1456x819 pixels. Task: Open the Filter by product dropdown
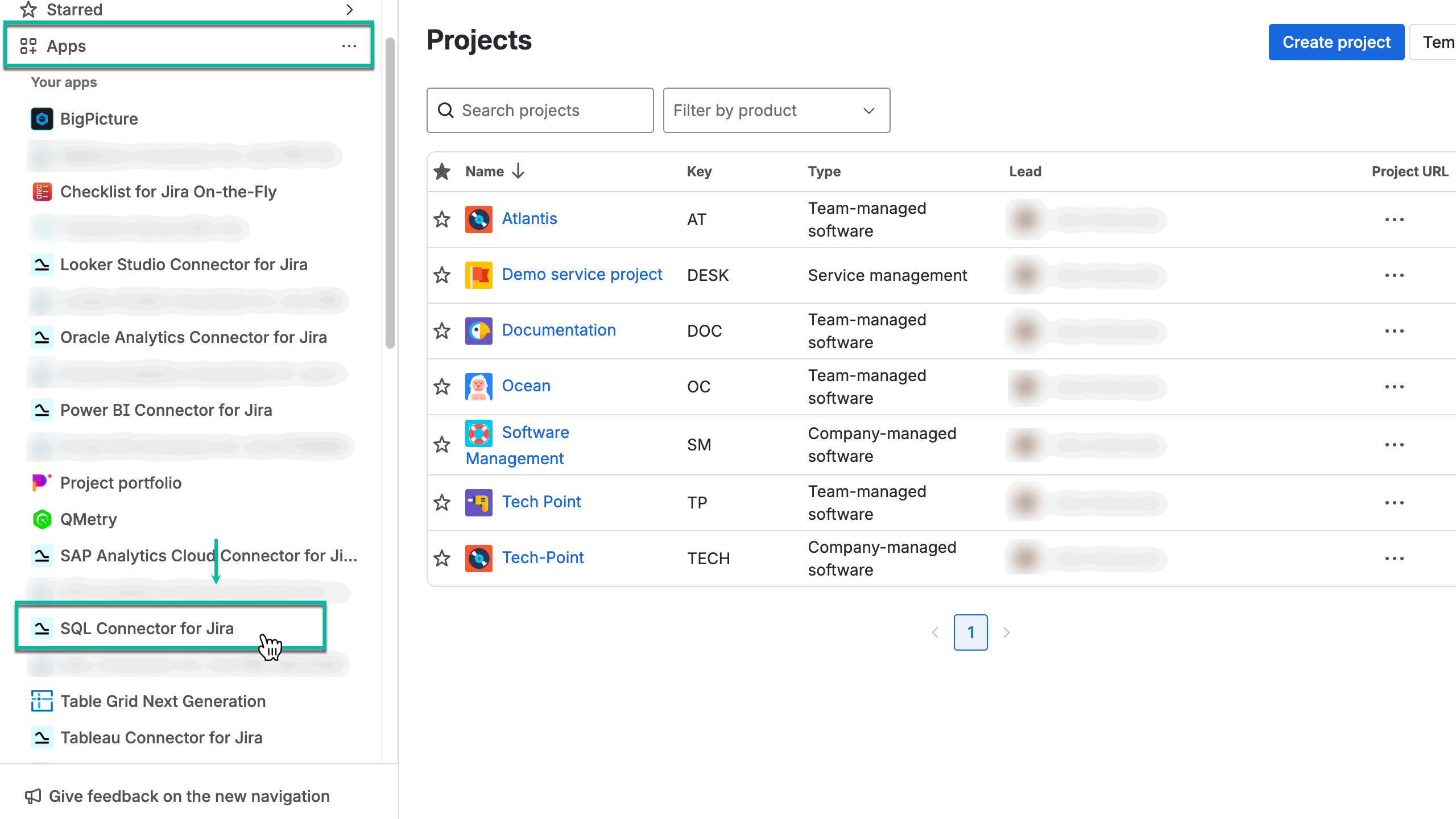point(776,110)
